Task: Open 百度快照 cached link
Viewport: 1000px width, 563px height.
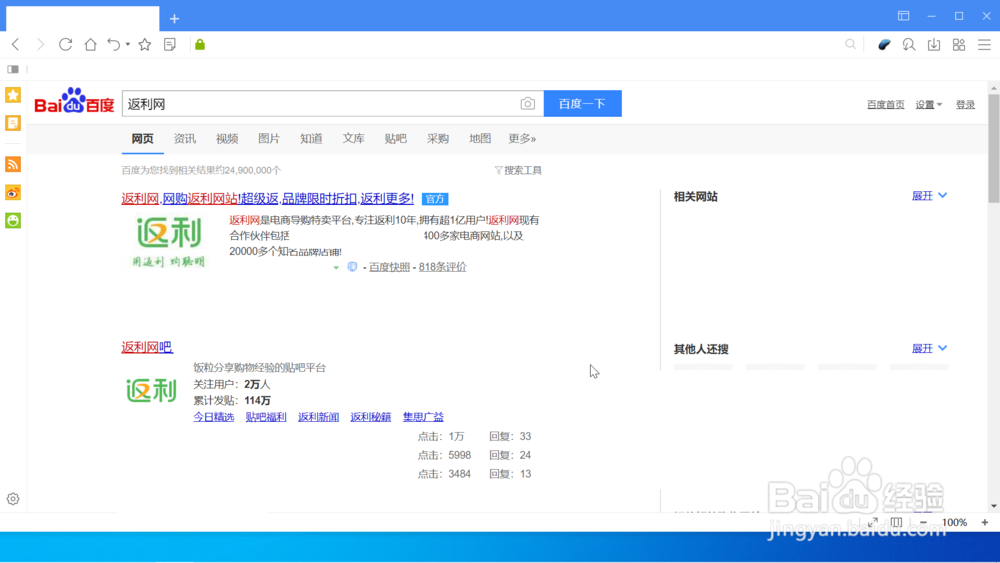Action: (x=389, y=267)
